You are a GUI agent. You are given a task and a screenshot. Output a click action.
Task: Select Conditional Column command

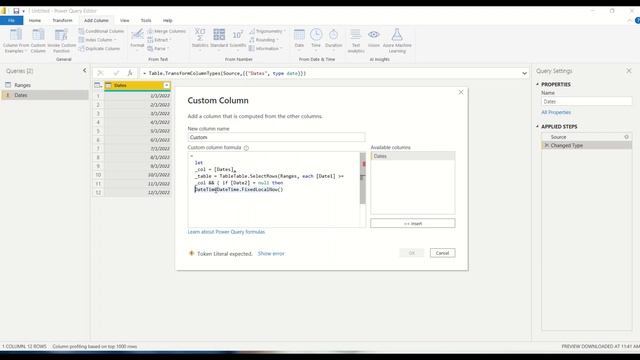[x=101, y=31]
